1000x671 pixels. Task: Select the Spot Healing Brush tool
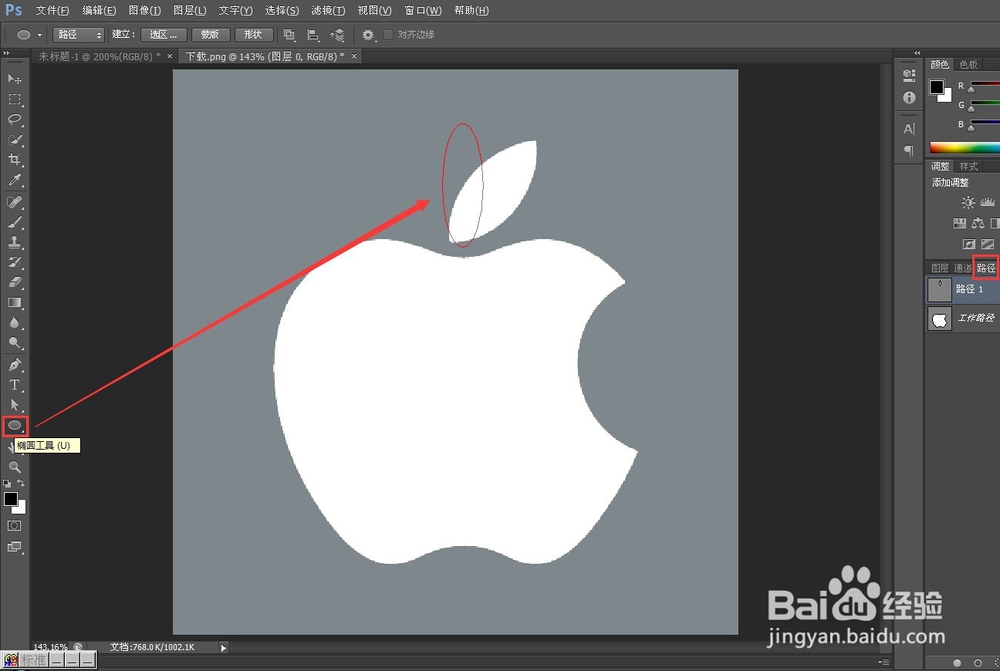tap(15, 202)
